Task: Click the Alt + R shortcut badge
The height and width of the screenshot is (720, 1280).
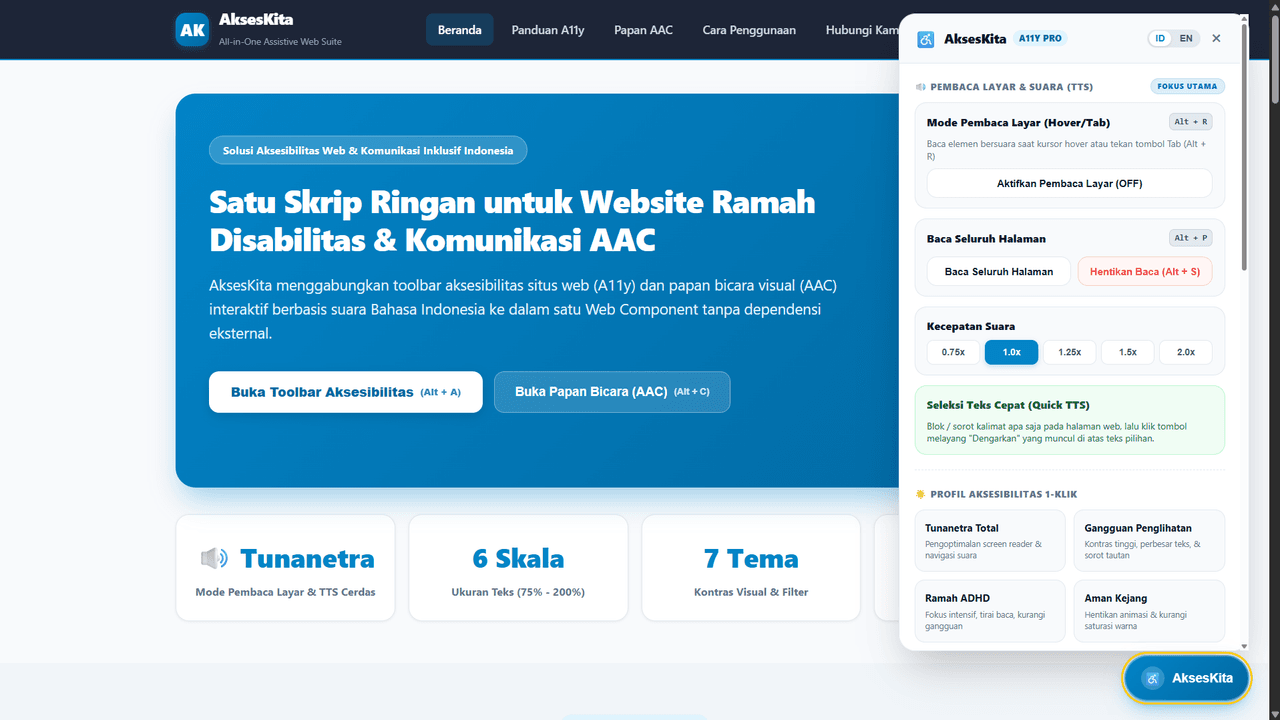Action: (1190, 122)
